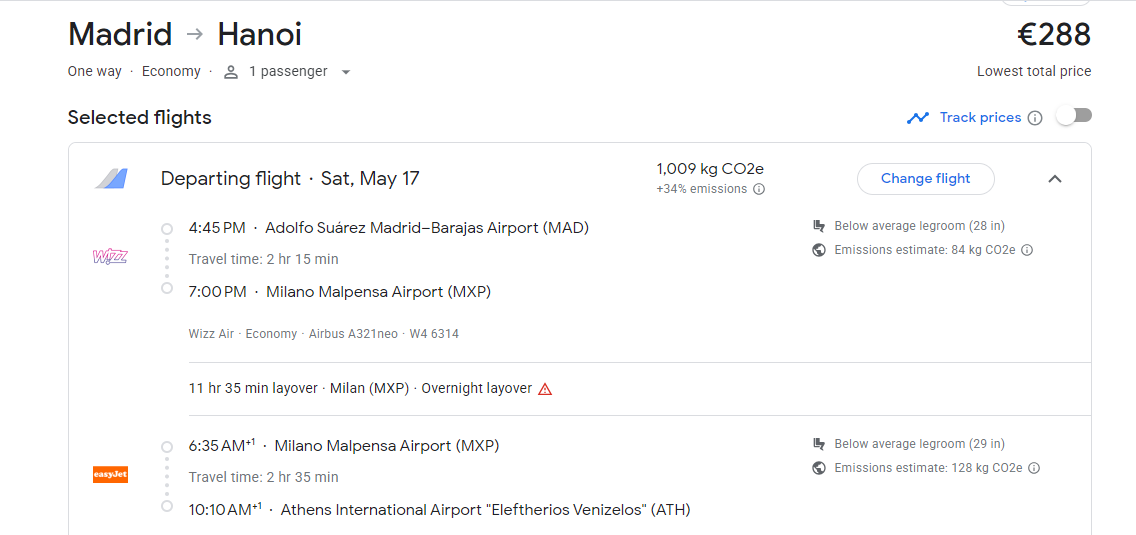Image resolution: width=1136 pixels, height=535 pixels.
Task: Click the Track prices chart icon
Action: pos(918,118)
